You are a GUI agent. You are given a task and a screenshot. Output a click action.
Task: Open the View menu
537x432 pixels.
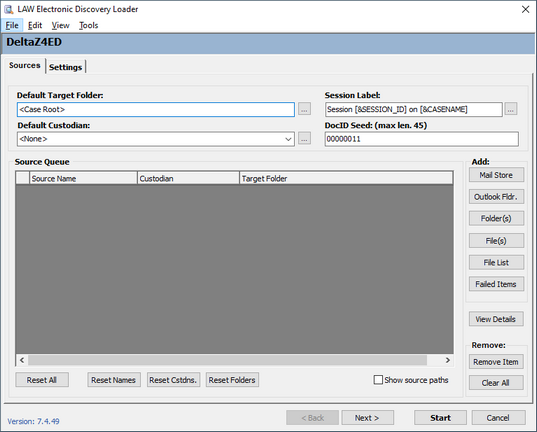(60, 25)
